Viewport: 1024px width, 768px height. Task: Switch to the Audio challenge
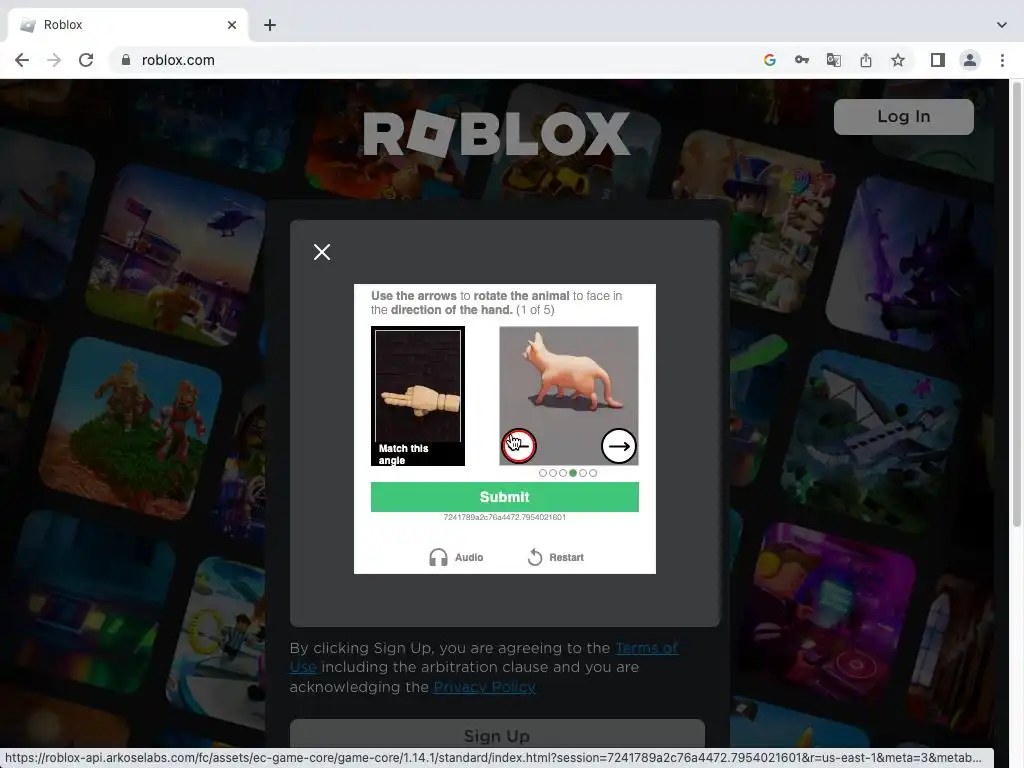coord(456,557)
